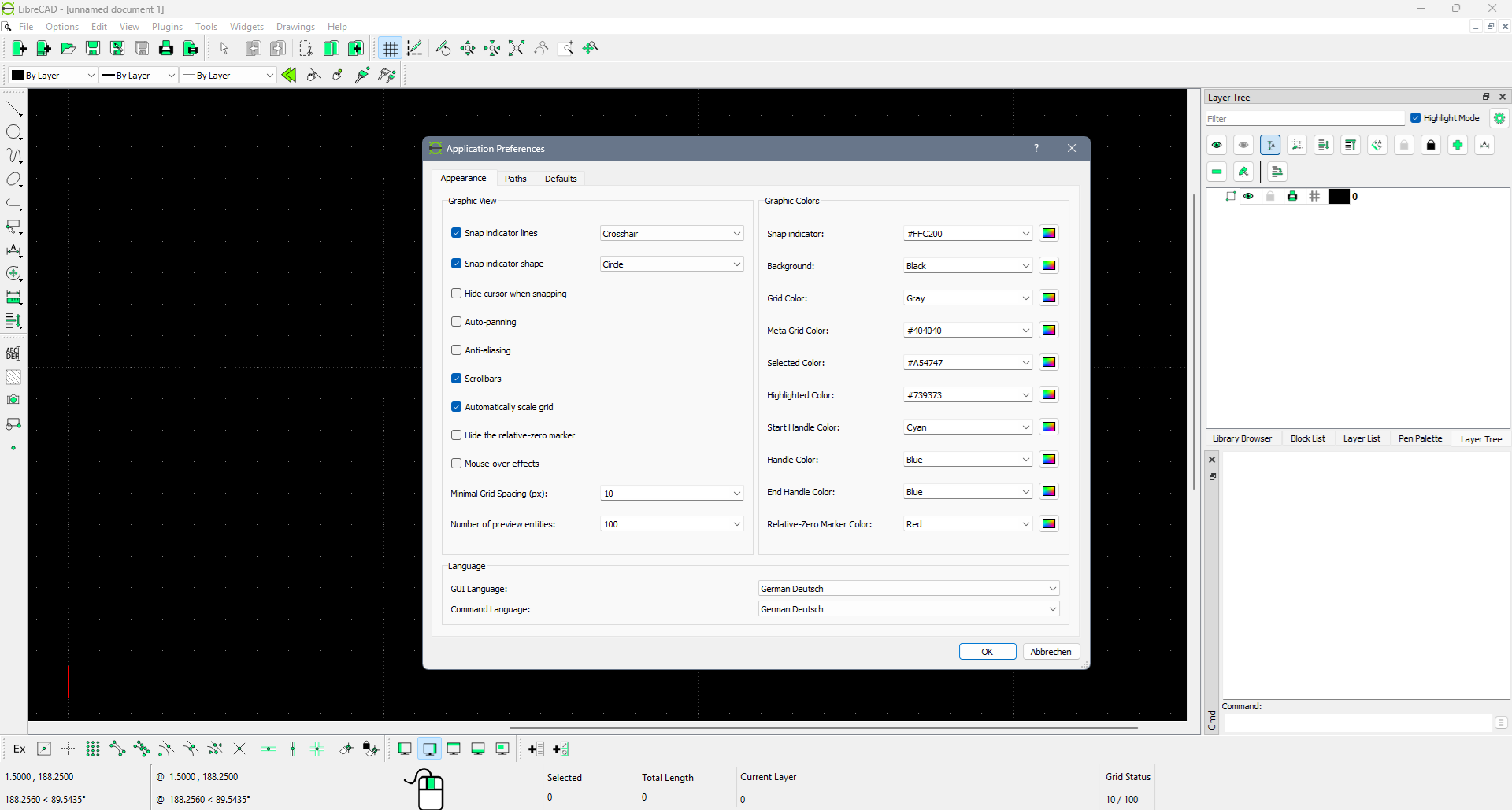Enable the Anti-aliasing checkbox

click(x=456, y=350)
